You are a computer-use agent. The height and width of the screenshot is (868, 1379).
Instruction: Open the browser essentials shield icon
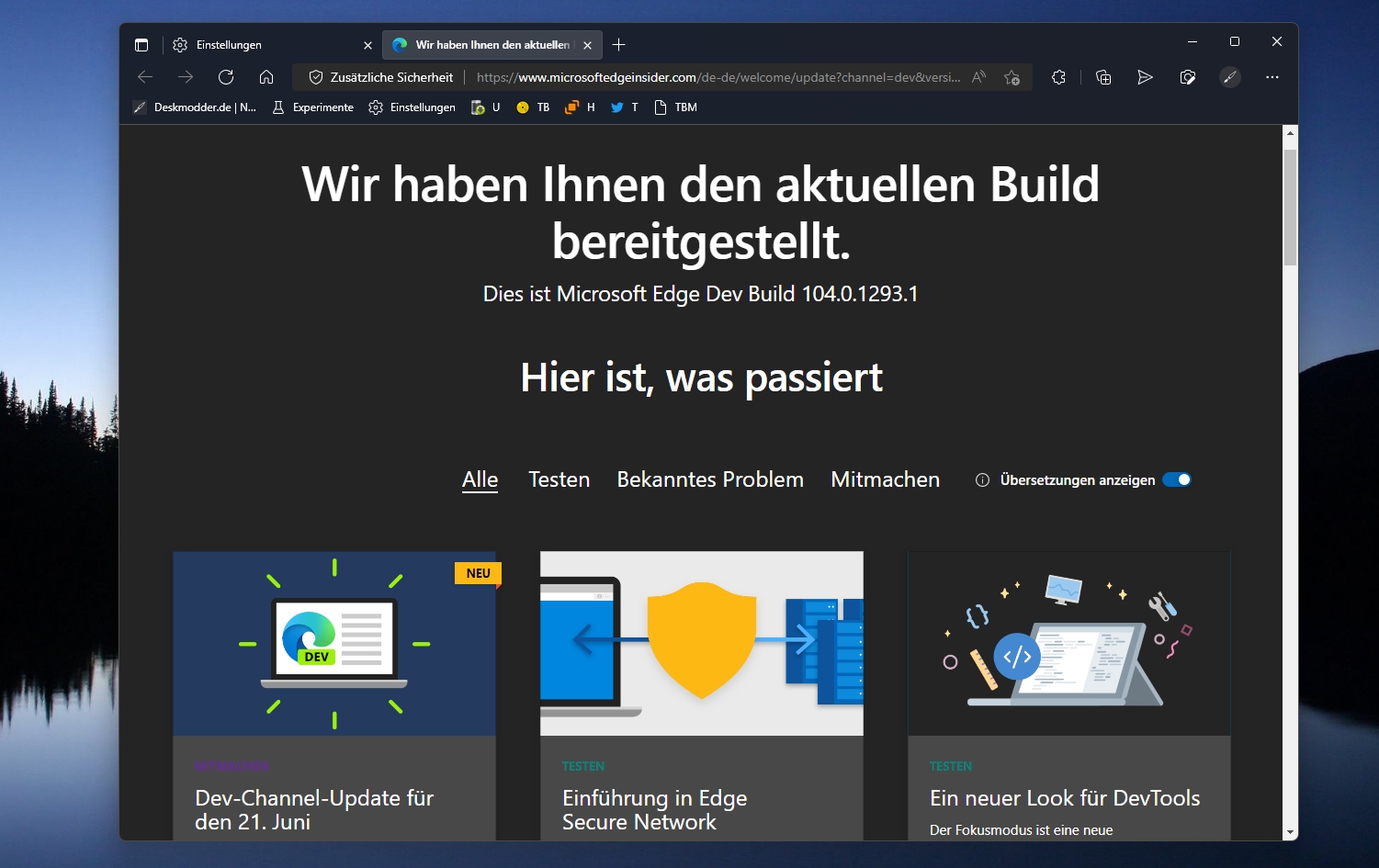(1188, 77)
